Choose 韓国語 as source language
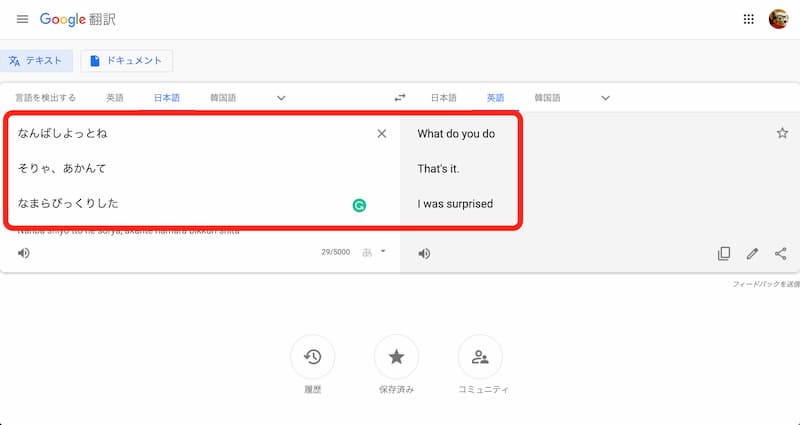This screenshot has height=425, width=800. (223, 97)
